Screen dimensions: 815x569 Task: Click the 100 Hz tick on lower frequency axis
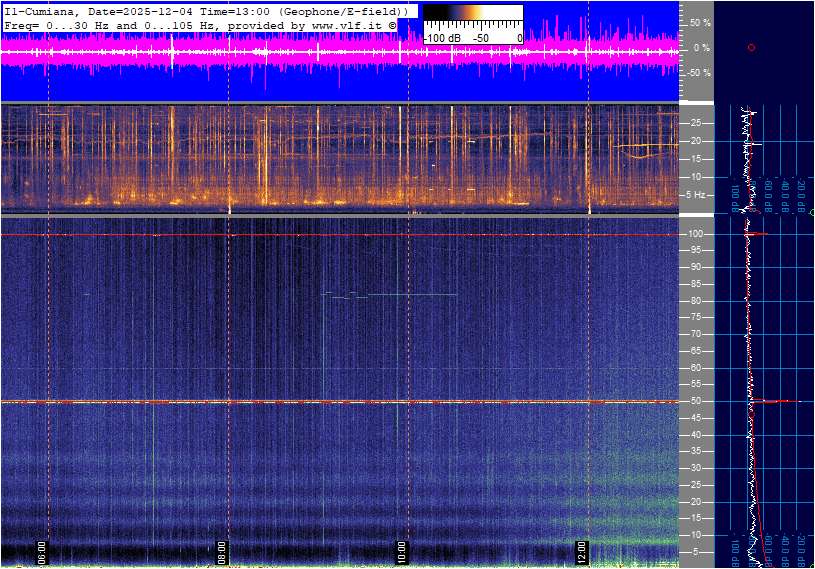pos(697,234)
